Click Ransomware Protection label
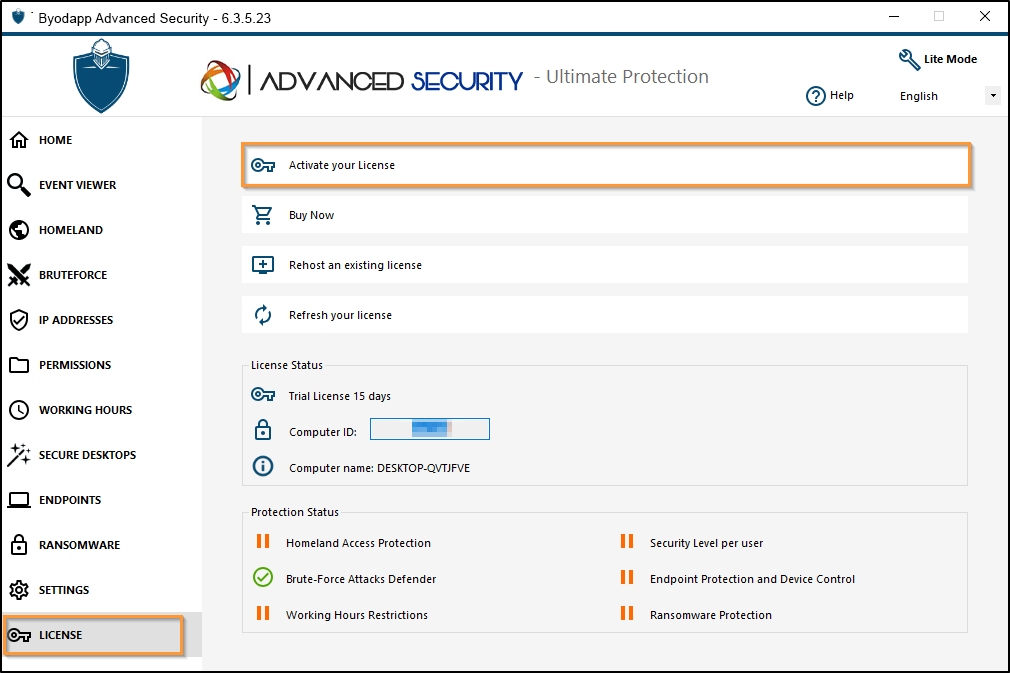This screenshot has height=673, width=1010. pyautogui.click(x=710, y=615)
